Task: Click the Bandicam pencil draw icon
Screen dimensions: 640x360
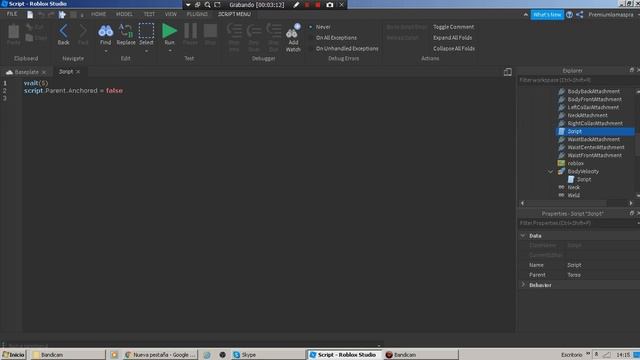Action: 296,5
